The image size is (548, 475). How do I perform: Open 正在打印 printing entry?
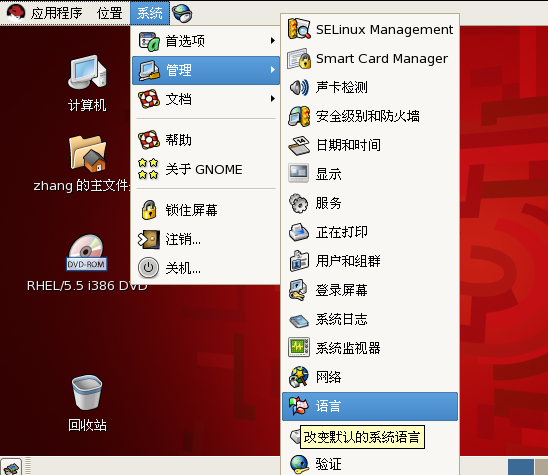(370, 232)
